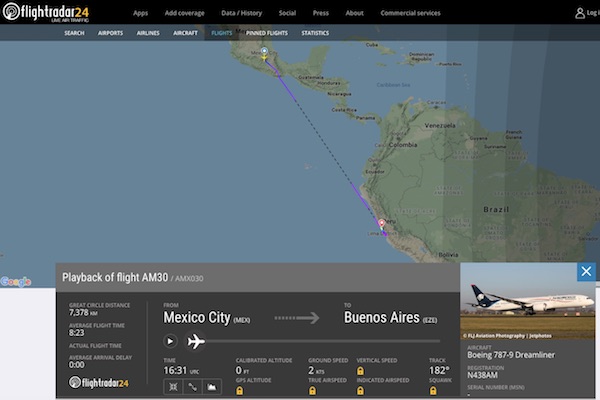Click the Flightradar24 logo in header
600x400 pixels.
[x=46, y=12]
